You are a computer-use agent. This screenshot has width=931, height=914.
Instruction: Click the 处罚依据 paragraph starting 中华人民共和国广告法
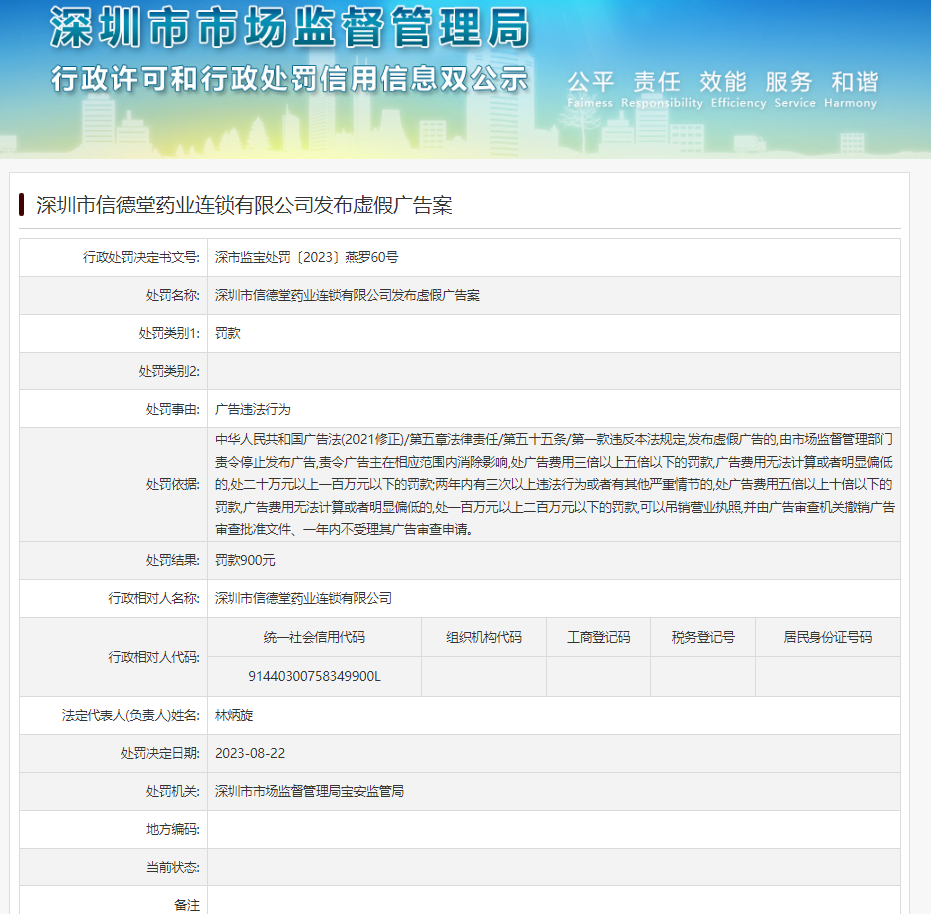[x=555, y=485]
